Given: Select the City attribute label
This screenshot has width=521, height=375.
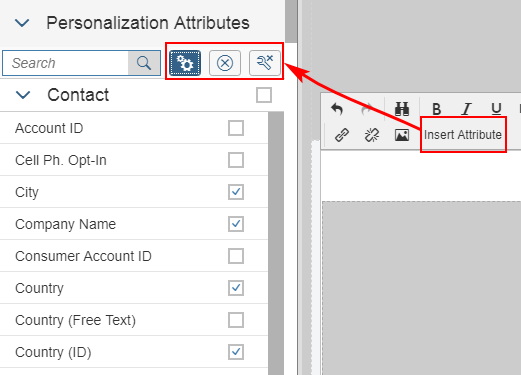Looking at the screenshot, I should point(27,192).
